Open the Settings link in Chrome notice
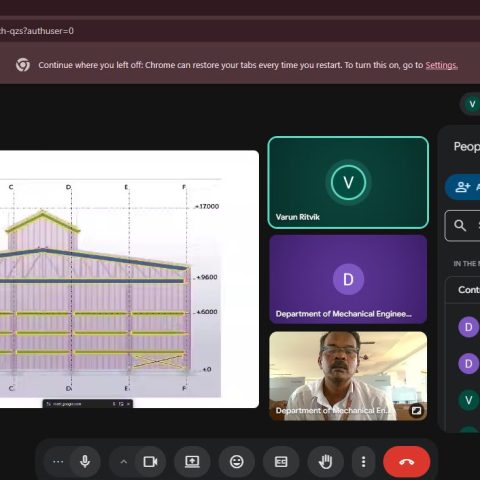This screenshot has height=480, width=480. point(441,65)
